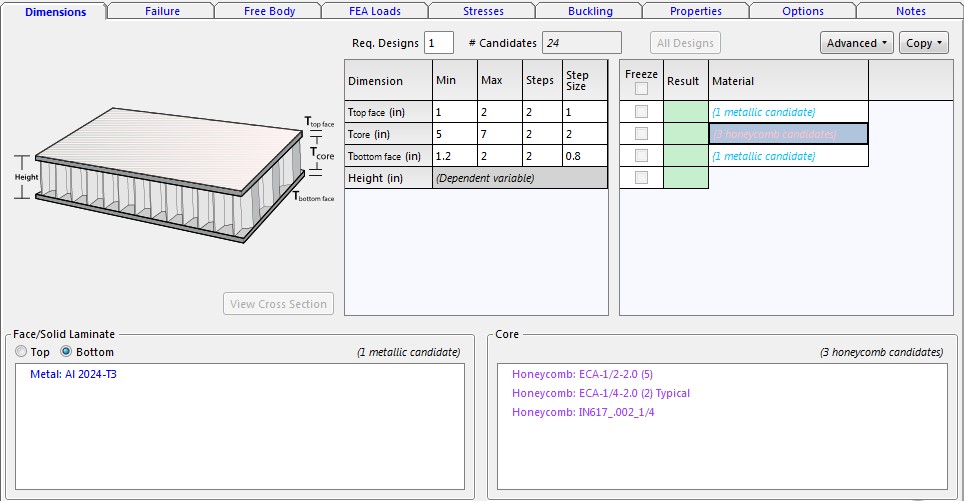
Task: Click the Height result green cell
Action: (685, 178)
